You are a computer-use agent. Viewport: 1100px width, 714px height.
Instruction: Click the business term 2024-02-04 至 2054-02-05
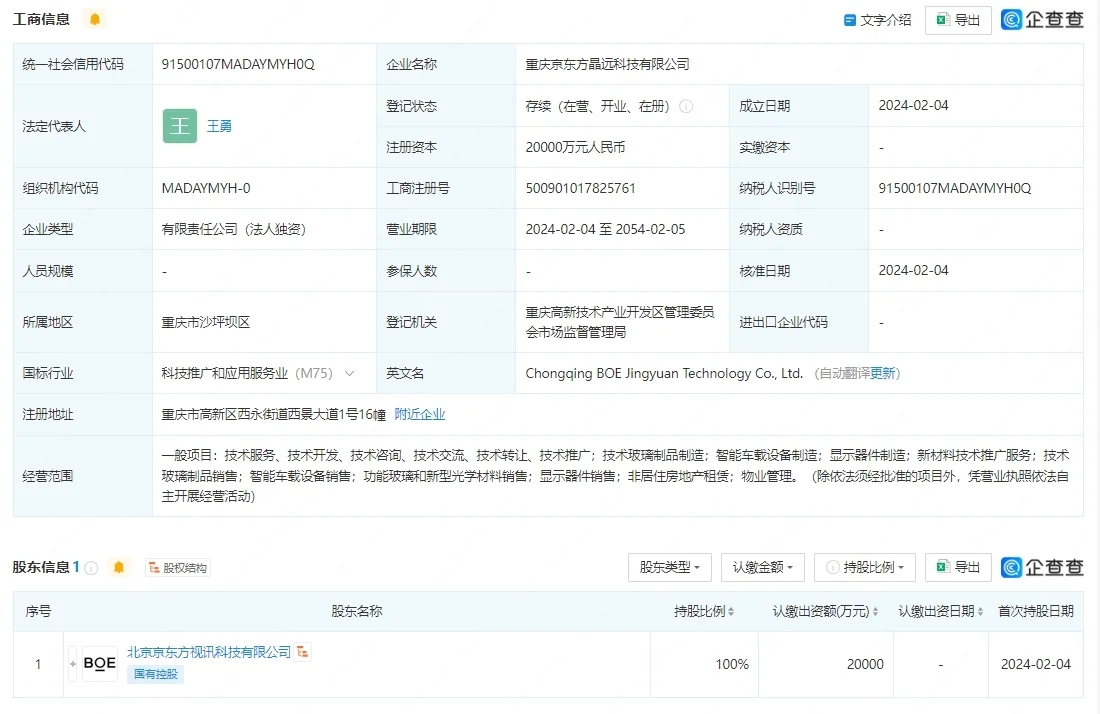coord(605,229)
